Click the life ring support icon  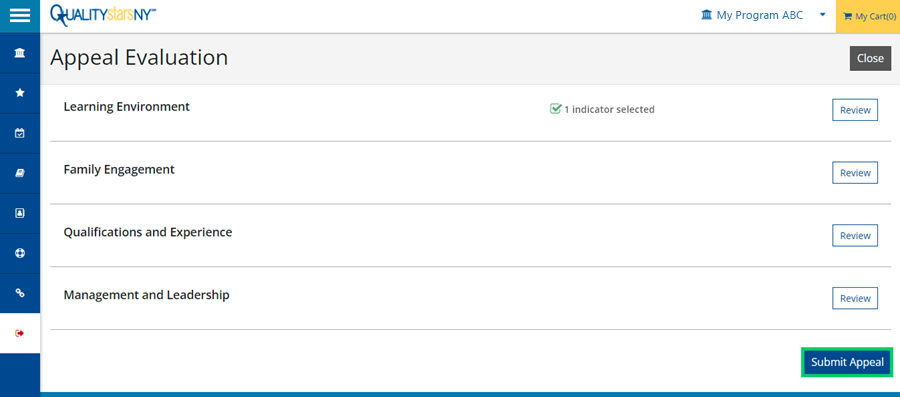coord(20,253)
